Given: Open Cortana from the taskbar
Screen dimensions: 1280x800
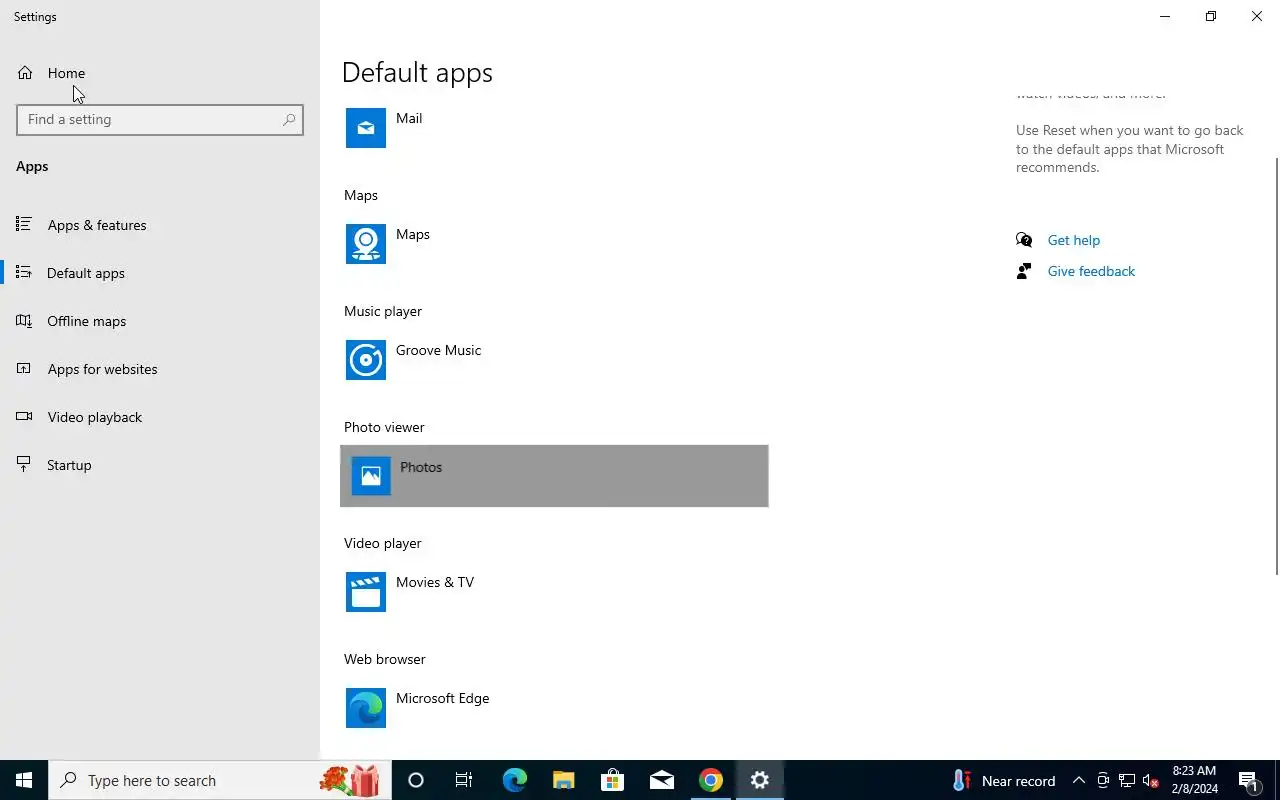Looking at the screenshot, I should pyautogui.click(x=416, y=780).
